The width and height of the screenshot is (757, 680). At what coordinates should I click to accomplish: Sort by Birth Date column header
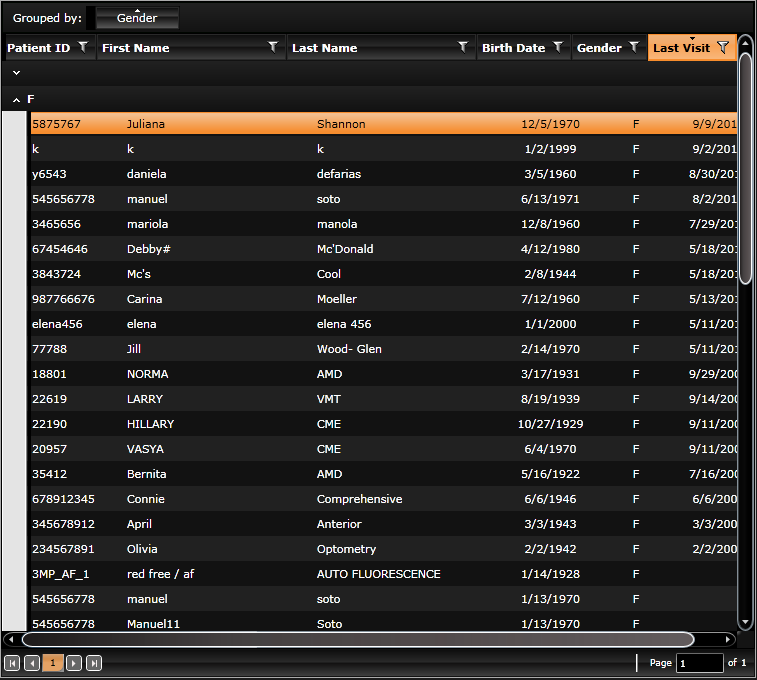(513, 48)
